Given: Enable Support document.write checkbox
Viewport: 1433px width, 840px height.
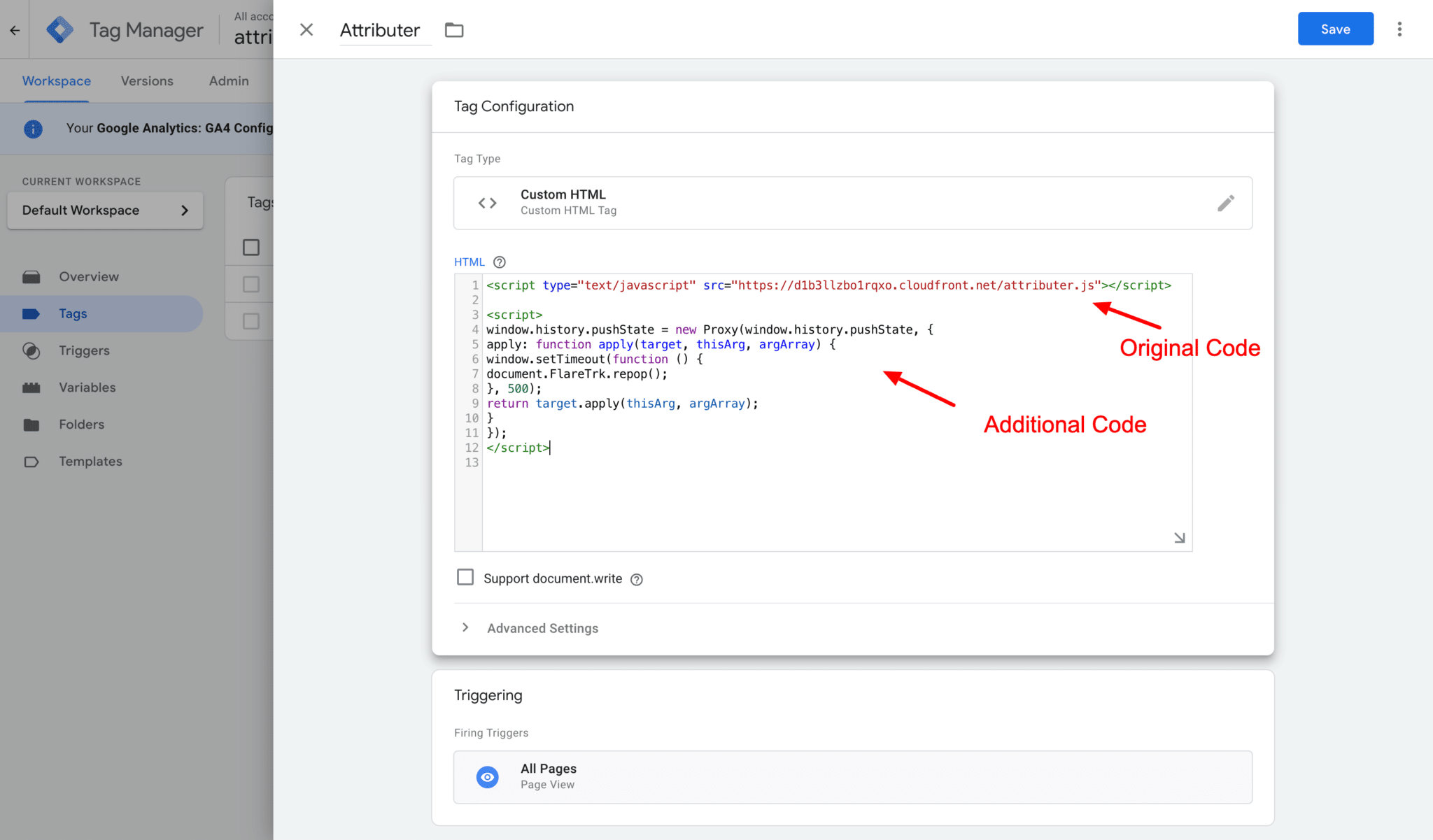Looking at the screenshot, I should tap(465, 577).
